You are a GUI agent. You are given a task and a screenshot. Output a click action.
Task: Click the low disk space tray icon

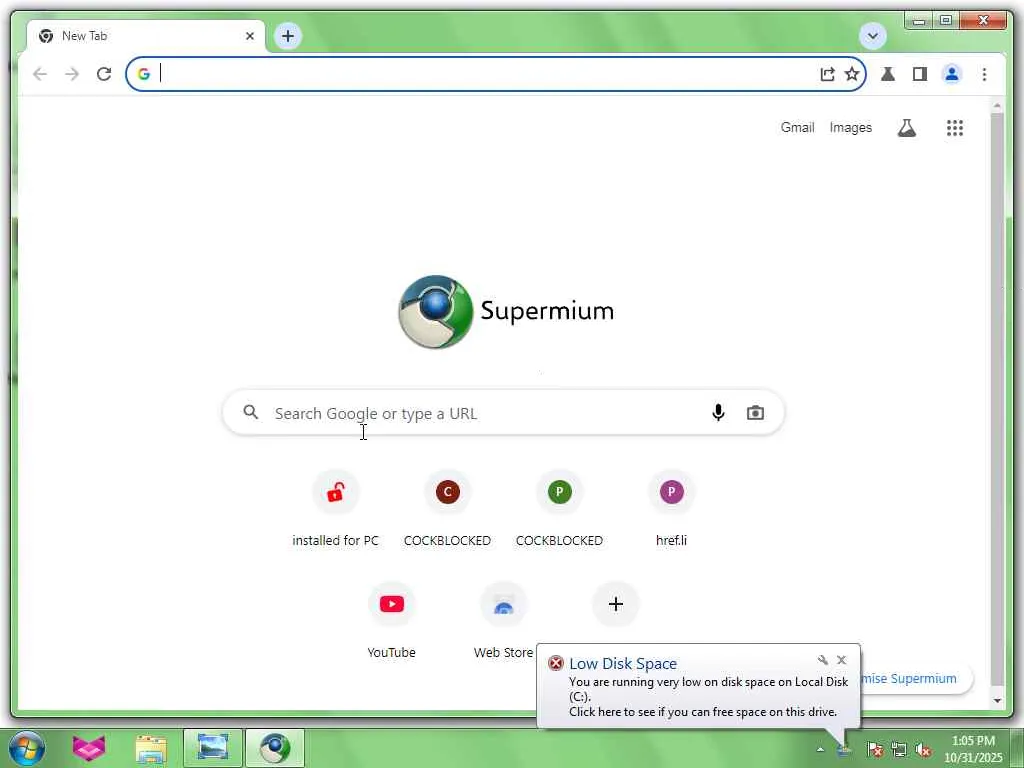pos(844,750)
